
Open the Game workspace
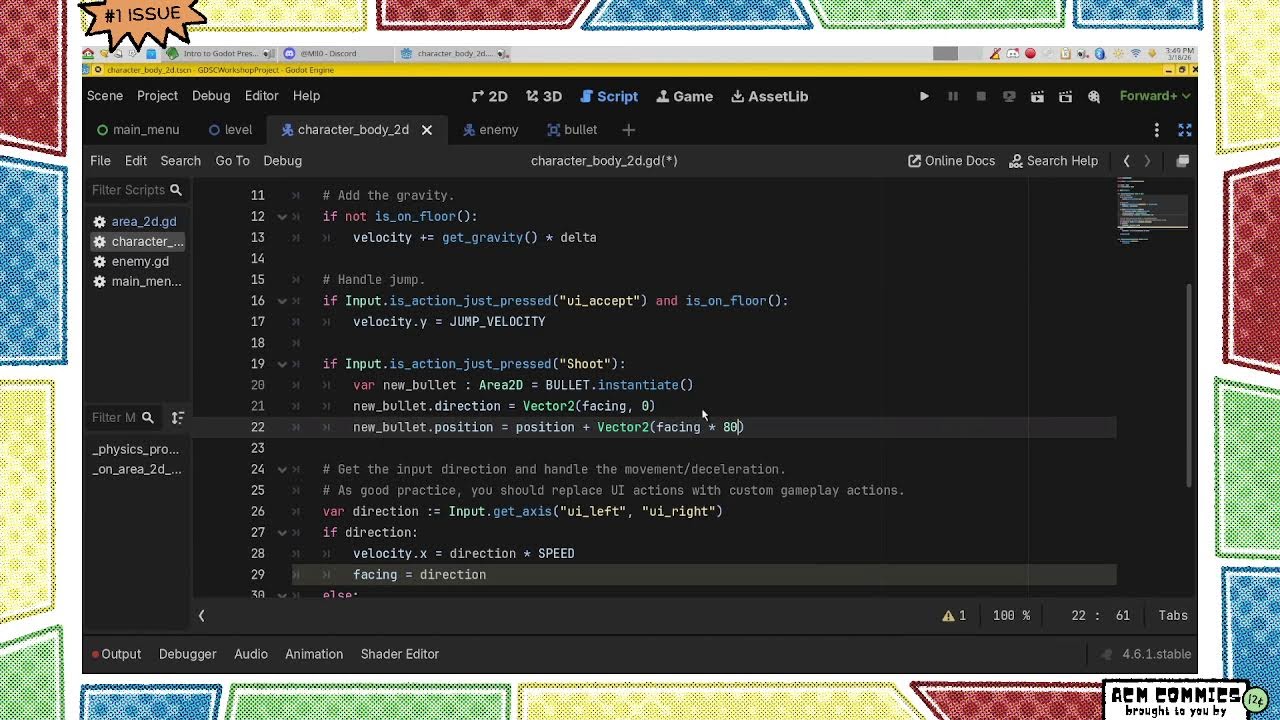click(x=684, y=96)
